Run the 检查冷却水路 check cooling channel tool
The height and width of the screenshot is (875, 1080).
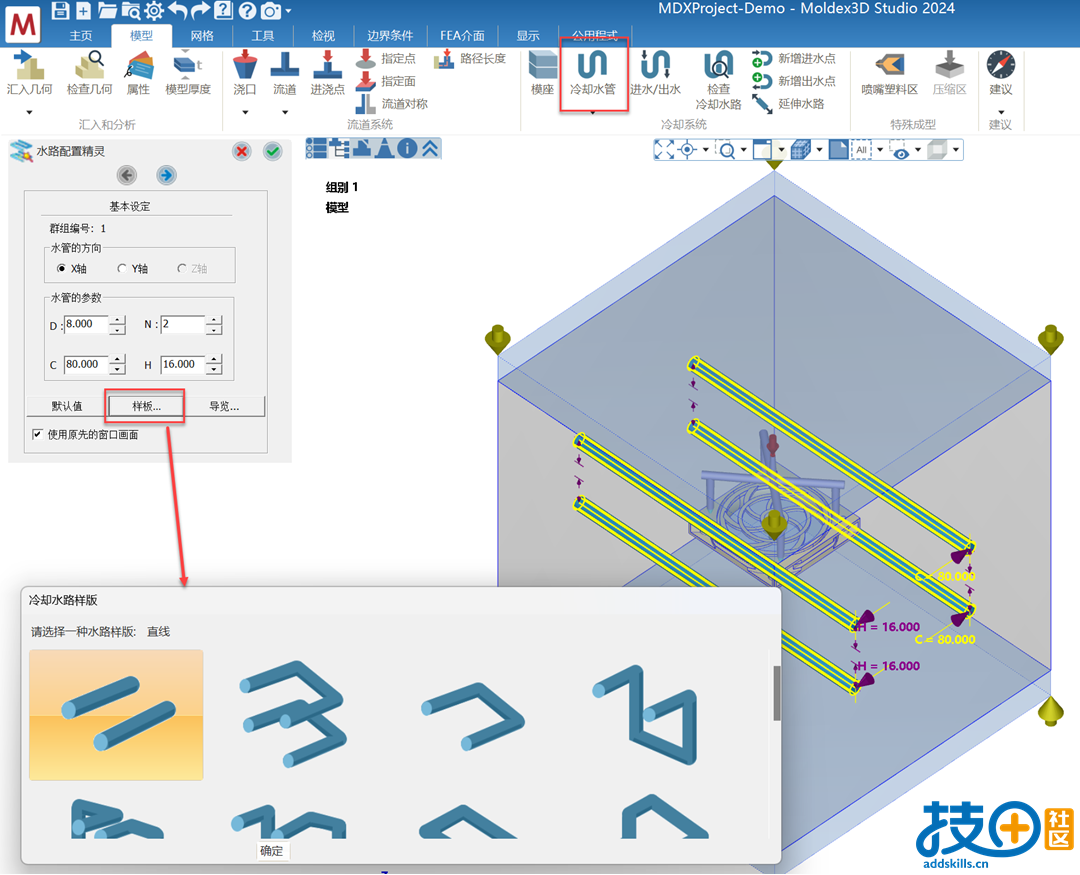(x=718, y=80)
